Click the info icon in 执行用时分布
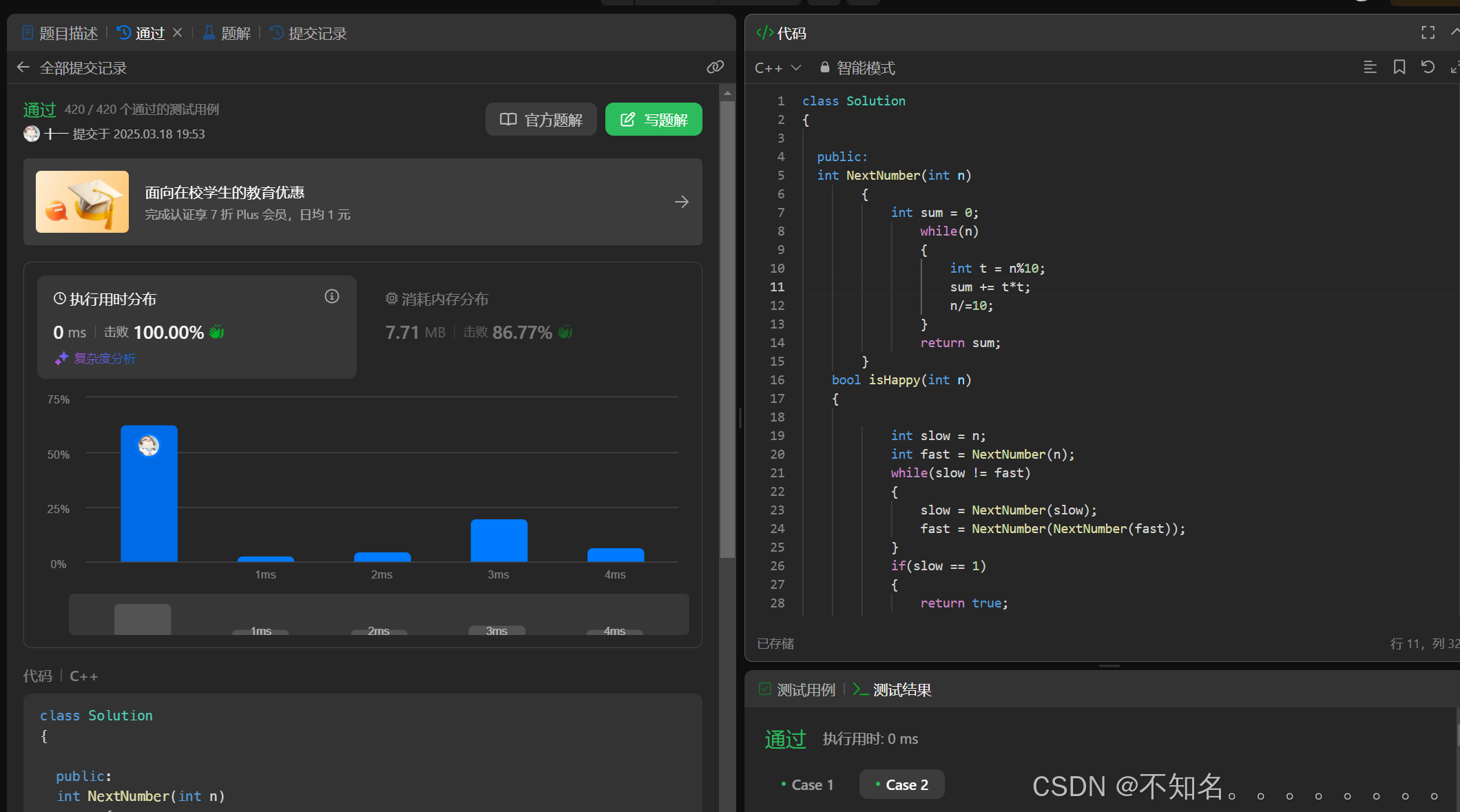 point(332,296)
